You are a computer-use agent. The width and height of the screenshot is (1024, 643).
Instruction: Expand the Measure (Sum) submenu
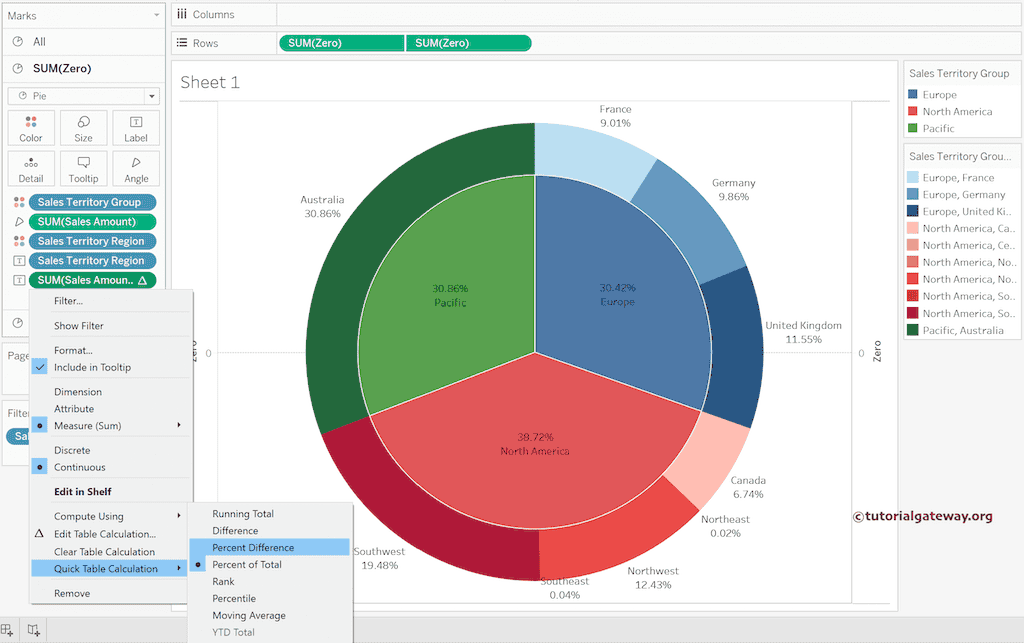click(x=110, y=425)
